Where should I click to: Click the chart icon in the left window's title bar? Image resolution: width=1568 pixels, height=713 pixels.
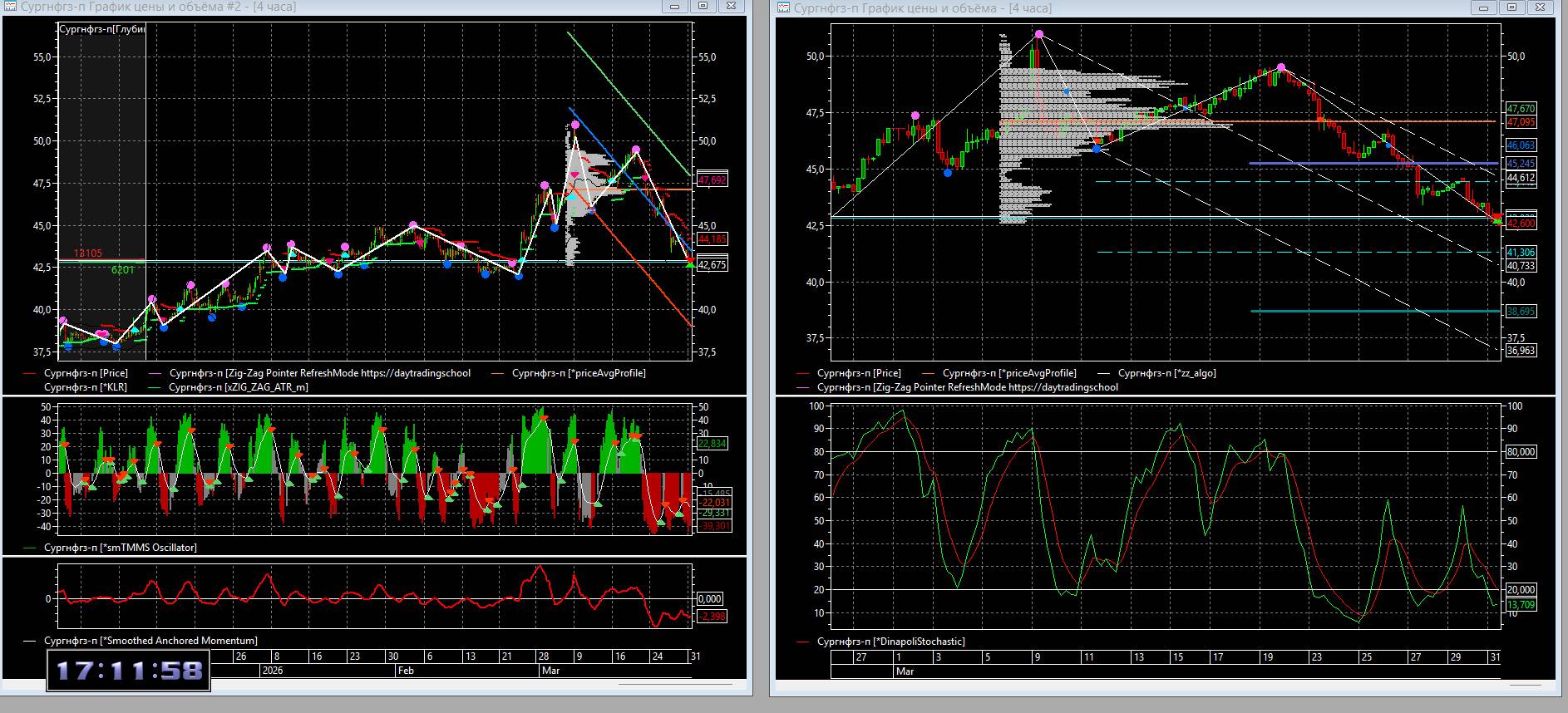coord(11,7)
